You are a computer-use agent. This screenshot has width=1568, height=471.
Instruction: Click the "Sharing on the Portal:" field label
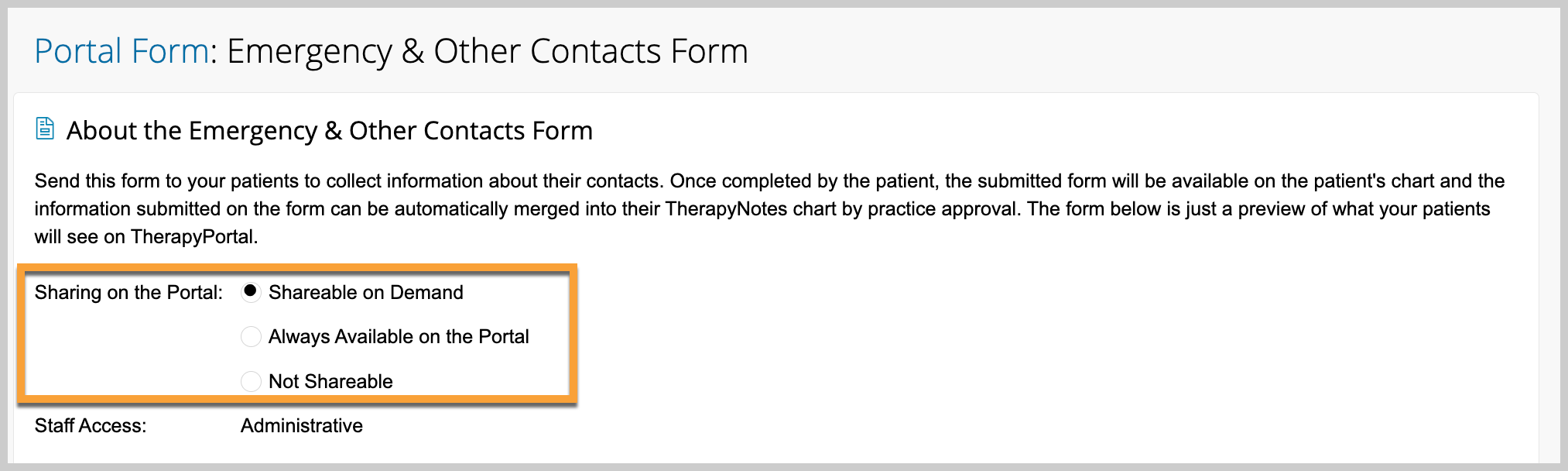128,292
